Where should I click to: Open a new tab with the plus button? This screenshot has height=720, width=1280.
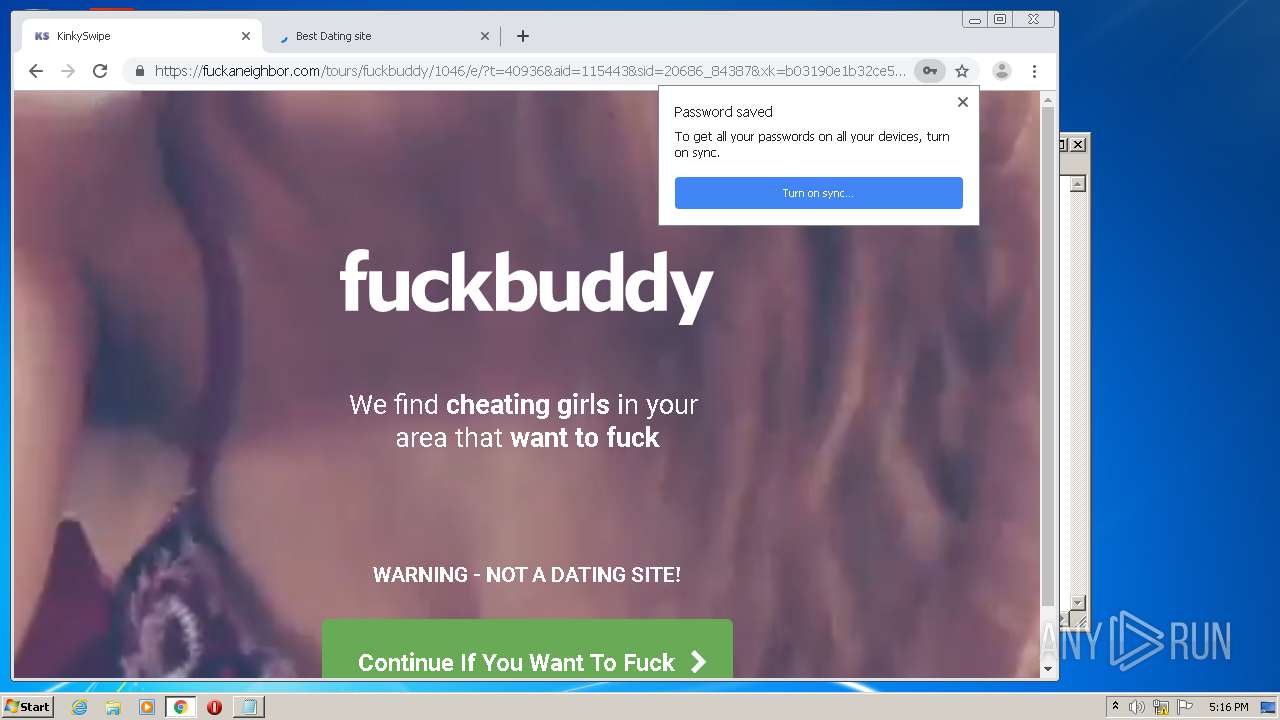(523, 36)
